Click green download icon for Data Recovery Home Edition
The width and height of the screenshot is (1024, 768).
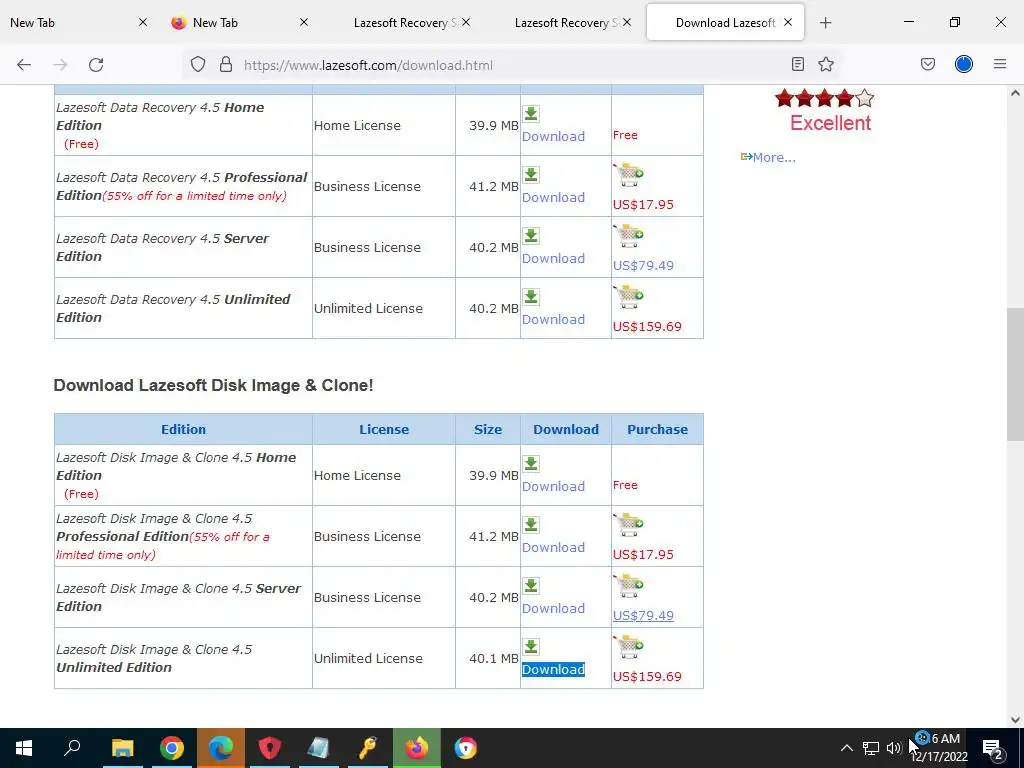coord(531,114)
